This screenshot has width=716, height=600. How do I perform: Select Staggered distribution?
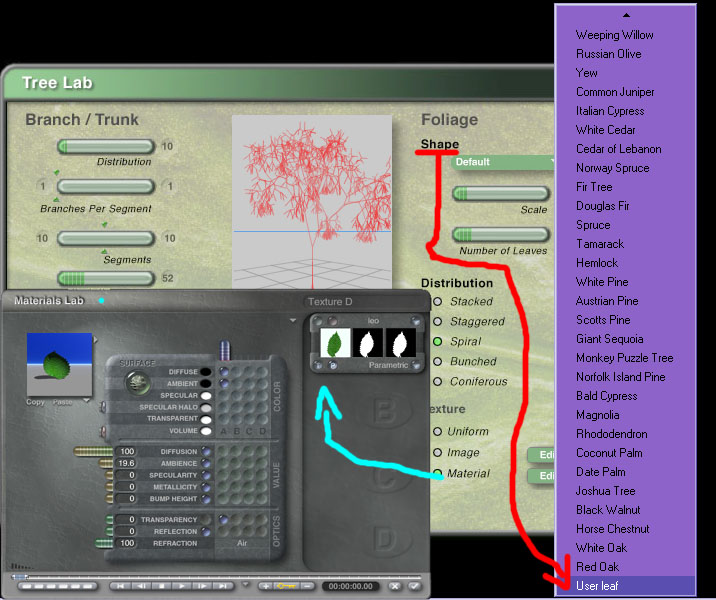[x=437, y=321]
